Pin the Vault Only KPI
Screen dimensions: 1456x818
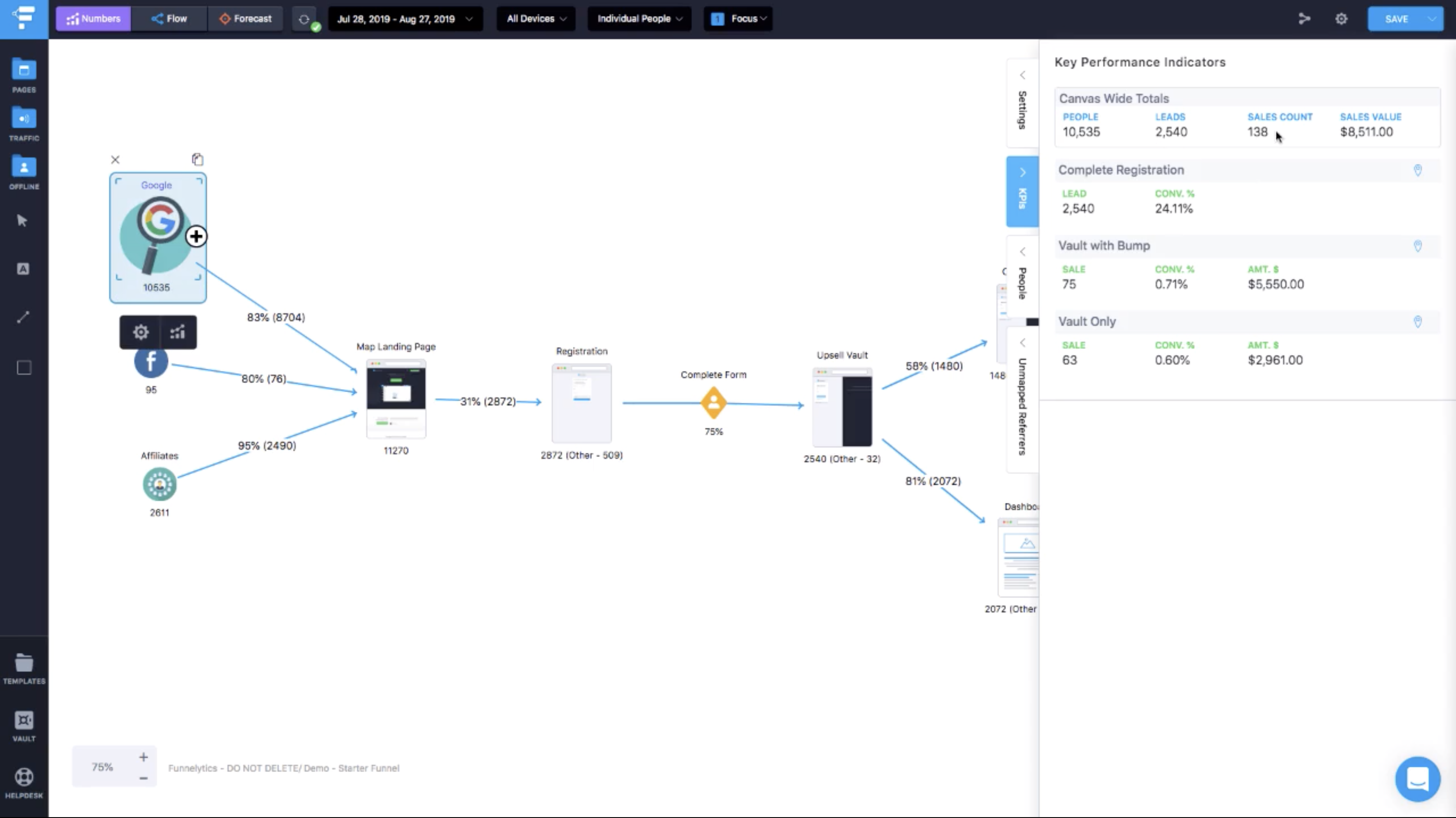tap(1419, 321)
